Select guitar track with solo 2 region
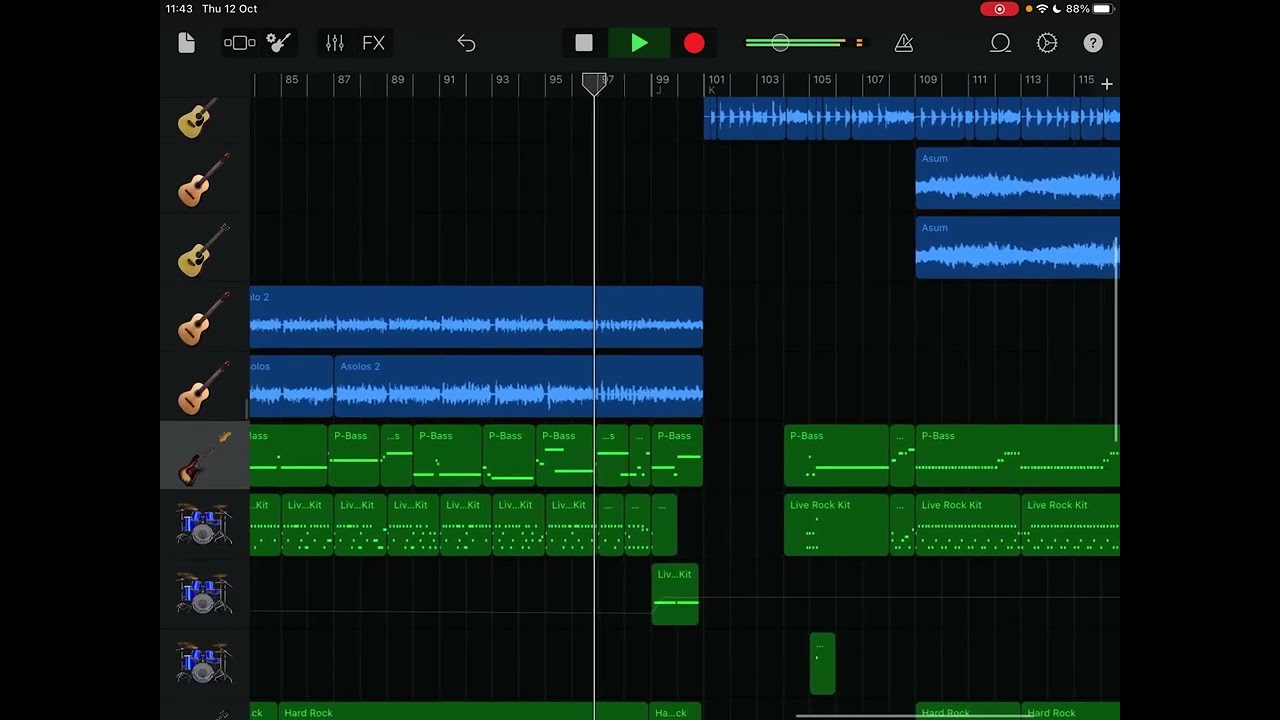The width and height of the screenshot is (1280, 720). pos(204,317)
